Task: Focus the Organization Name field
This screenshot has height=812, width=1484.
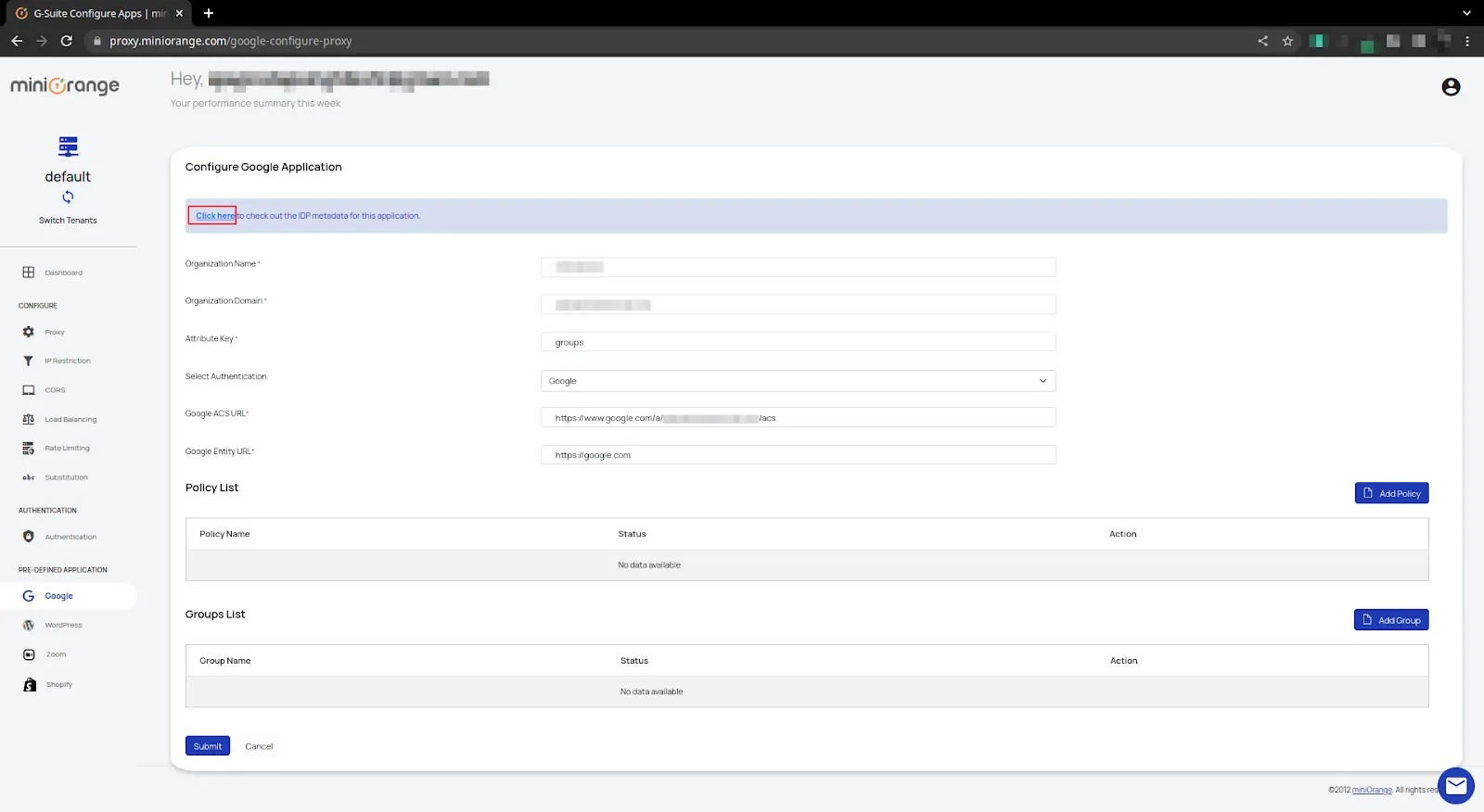Action: point(798,267)
